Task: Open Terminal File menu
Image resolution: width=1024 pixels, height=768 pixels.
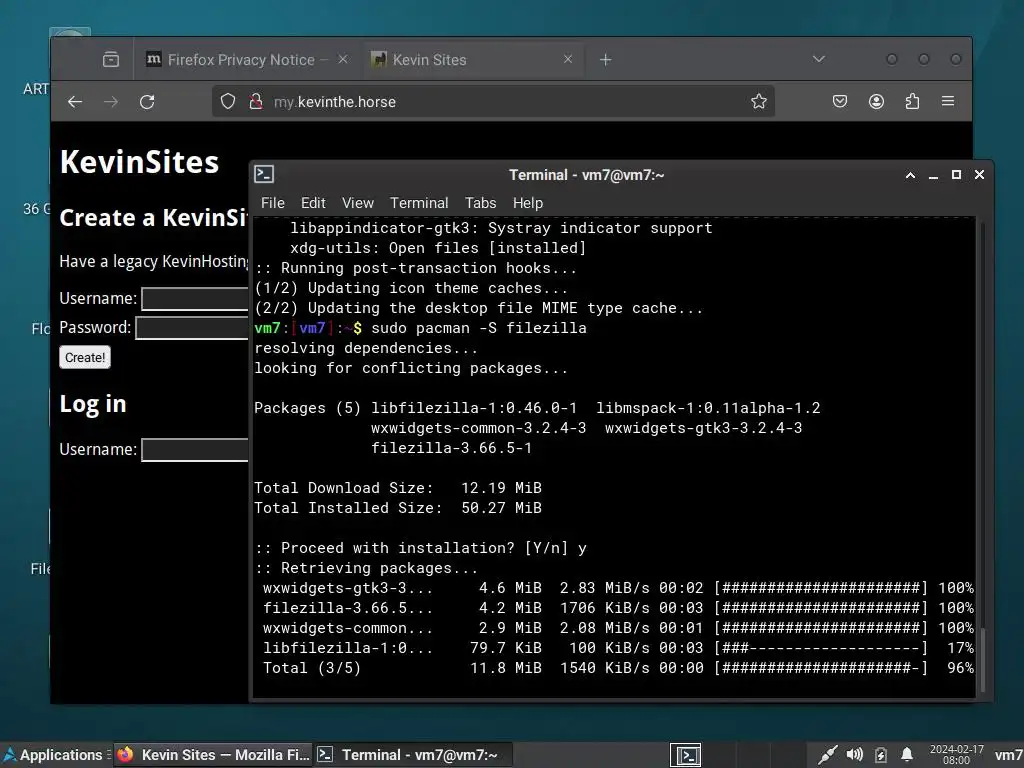Action: 272,203
